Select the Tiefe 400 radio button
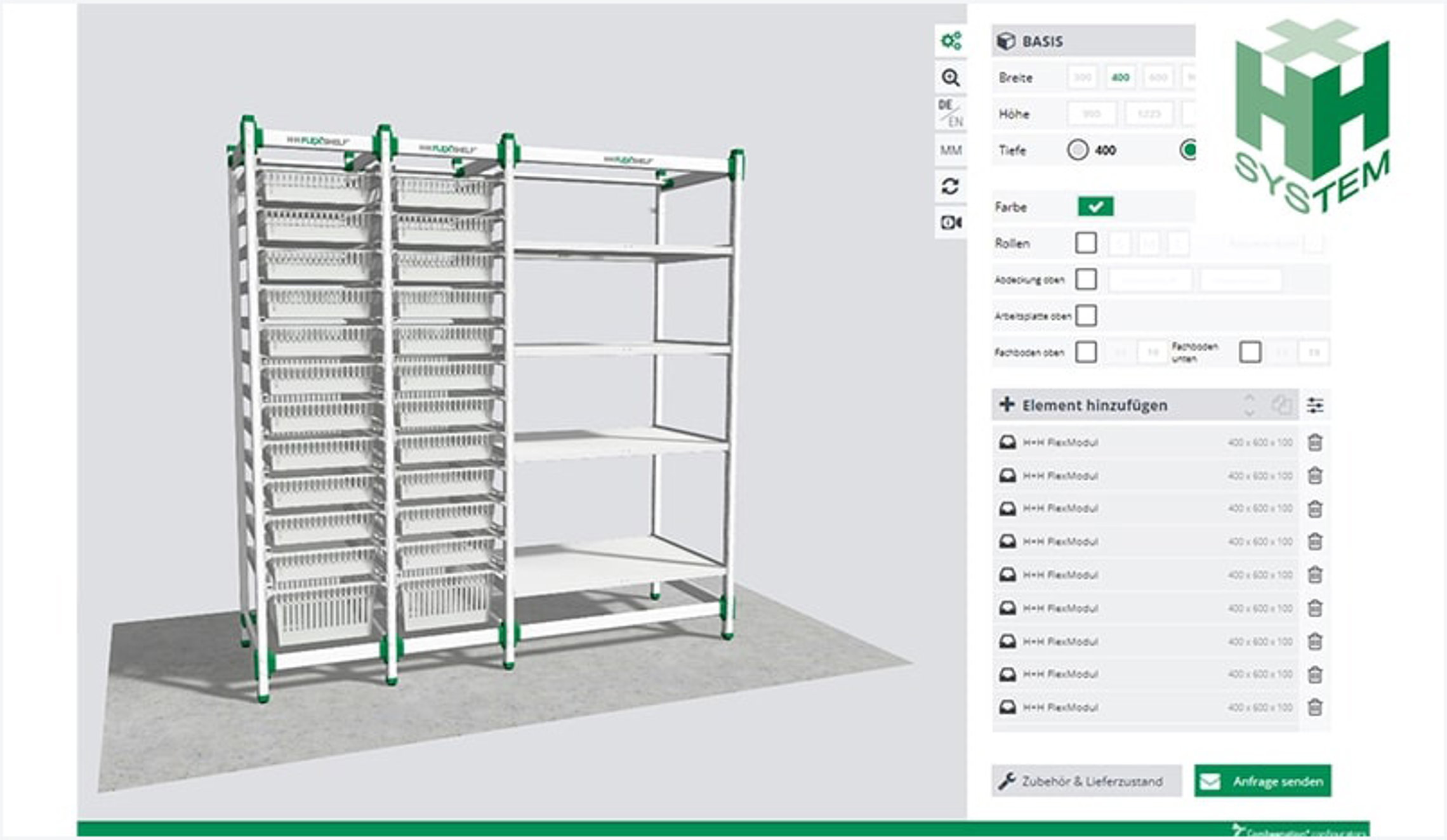This screenshot has width=1447, height=840. click(1078, 150)
